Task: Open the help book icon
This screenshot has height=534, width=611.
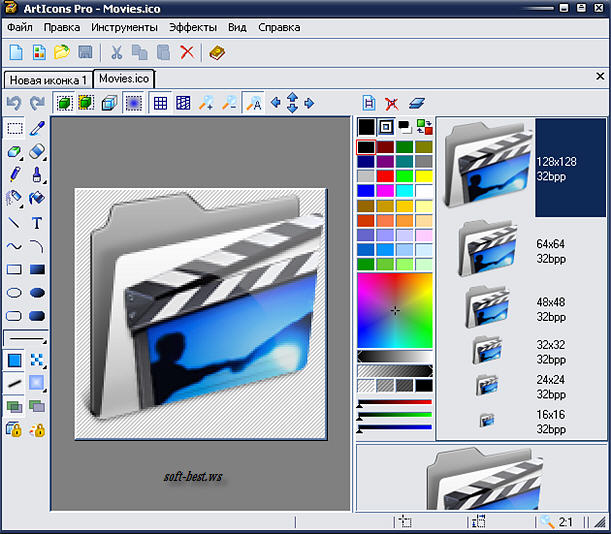Action: point(217,52)
